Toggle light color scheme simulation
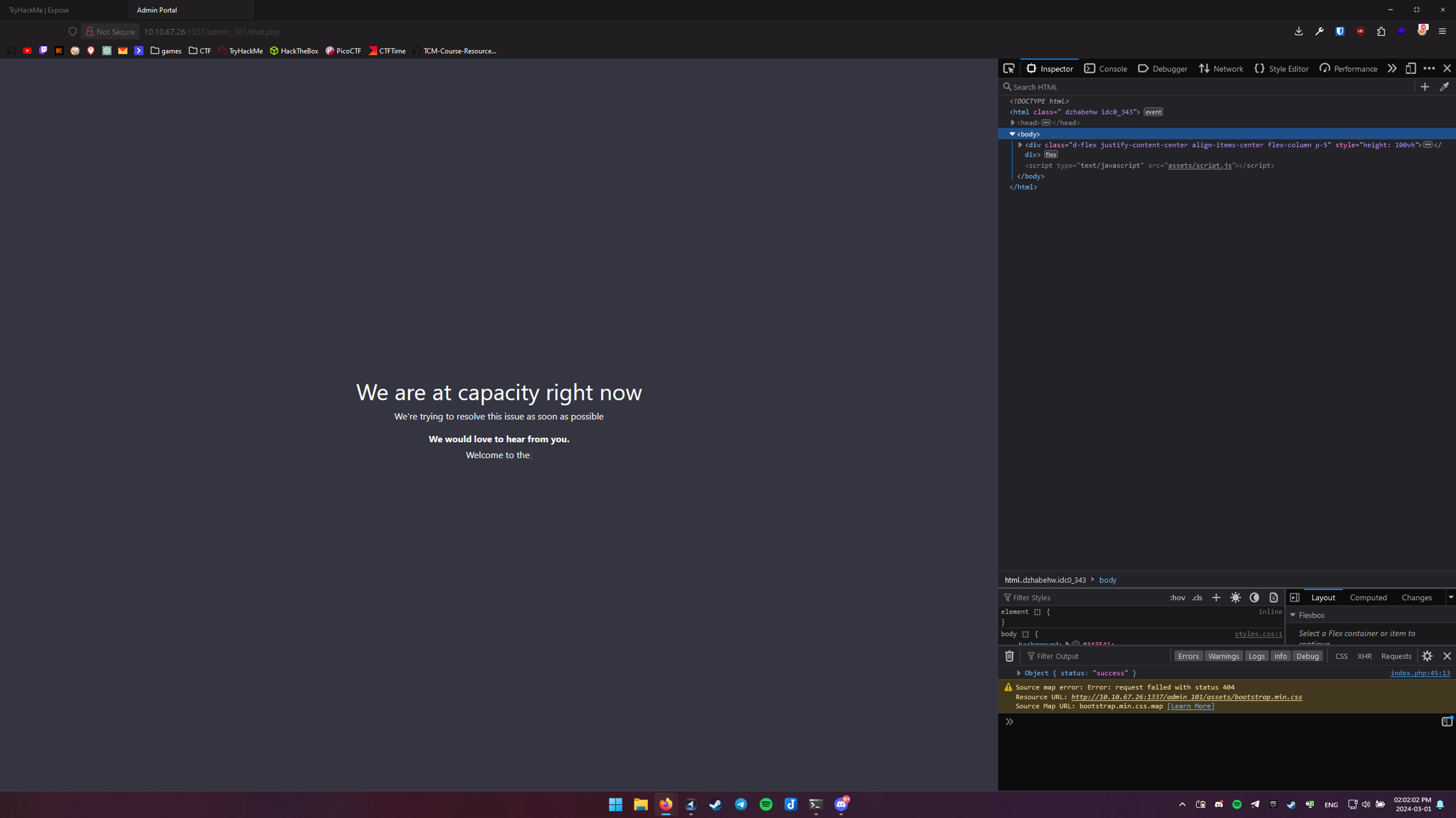This screenshot has width=1456, height=818. (x=1235, y=598)
